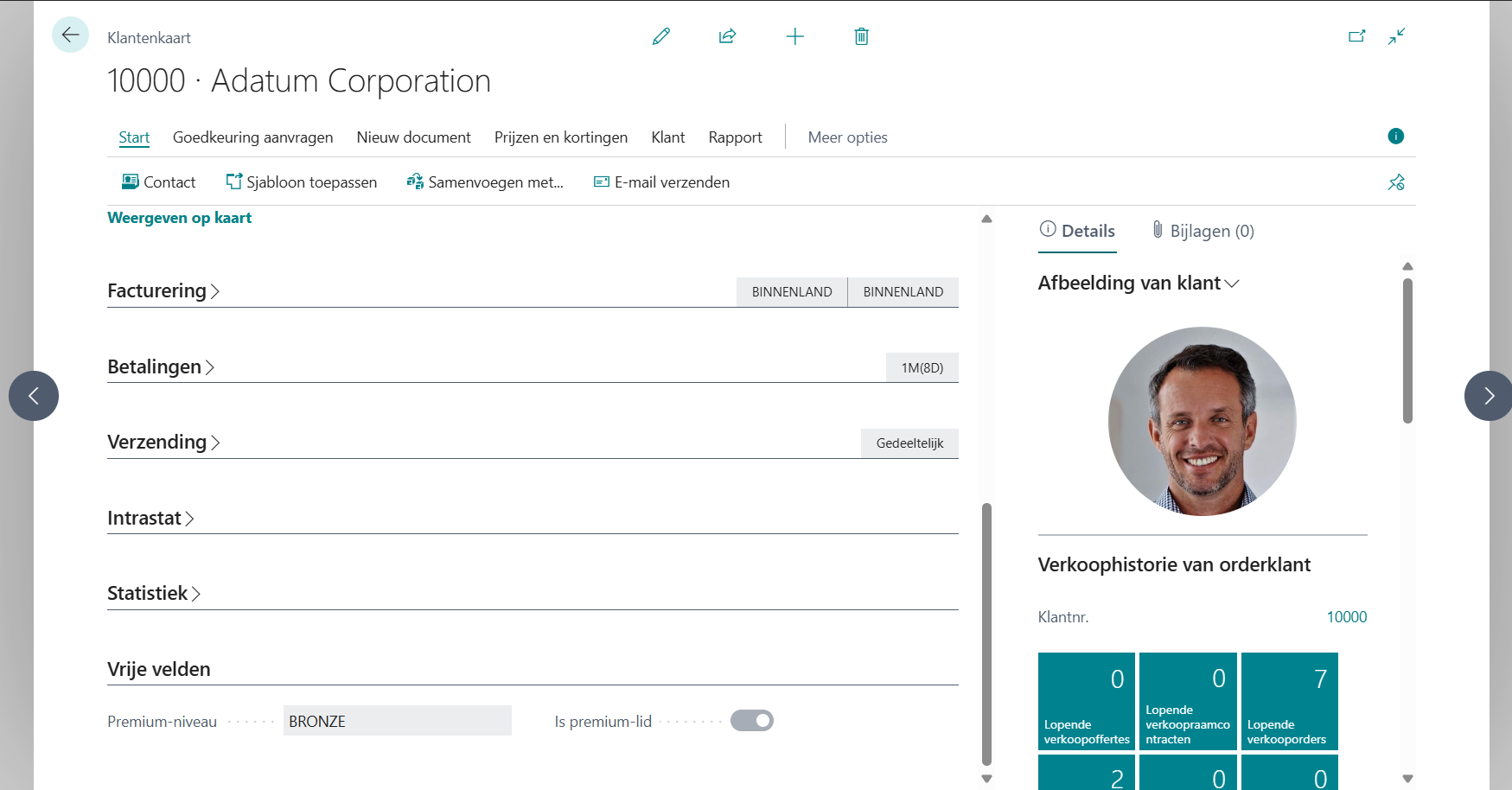
Task: Create new record with plus icon
Action: click(794, 36)
